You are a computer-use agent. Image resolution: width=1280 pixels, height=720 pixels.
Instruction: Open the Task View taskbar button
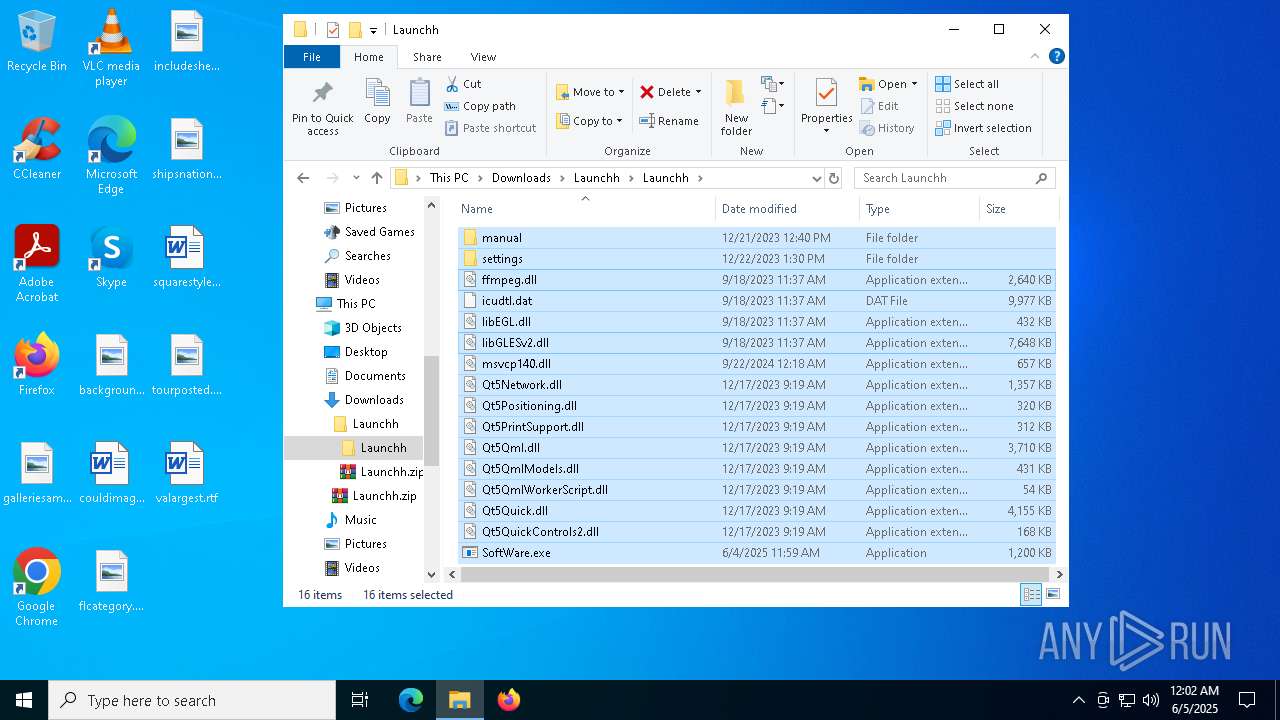coord(360,700)
